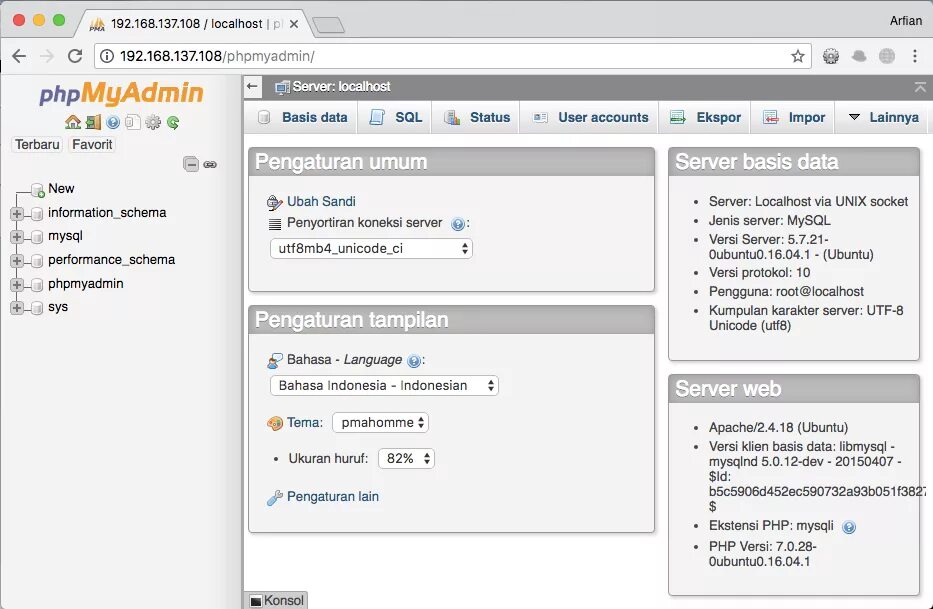Go to User accounts tab
The height and width of the screenshot is (609, 933).
(x=590, y=117)
